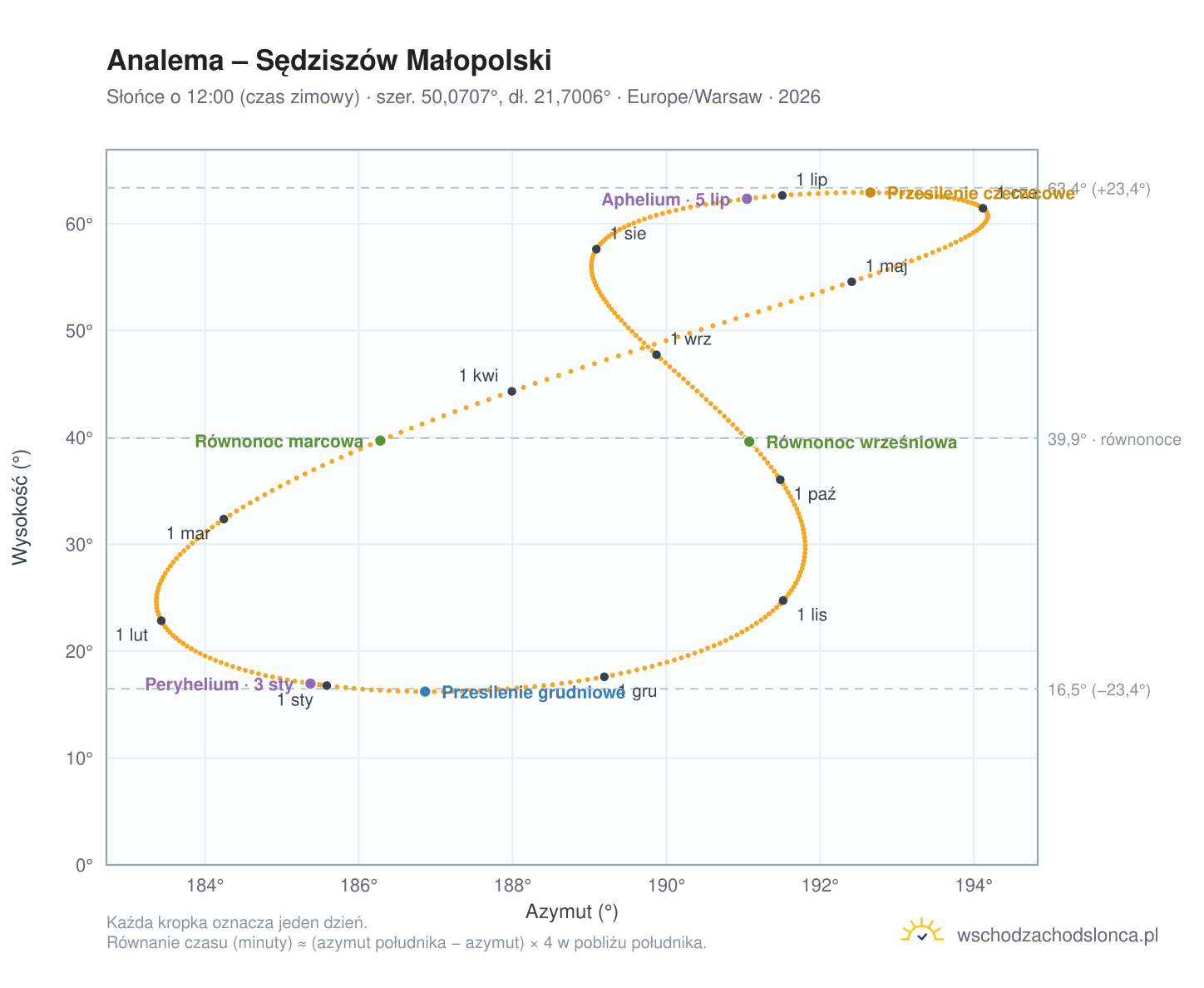
Task: Select the 1 paź date point
Action: coord(780,480)
